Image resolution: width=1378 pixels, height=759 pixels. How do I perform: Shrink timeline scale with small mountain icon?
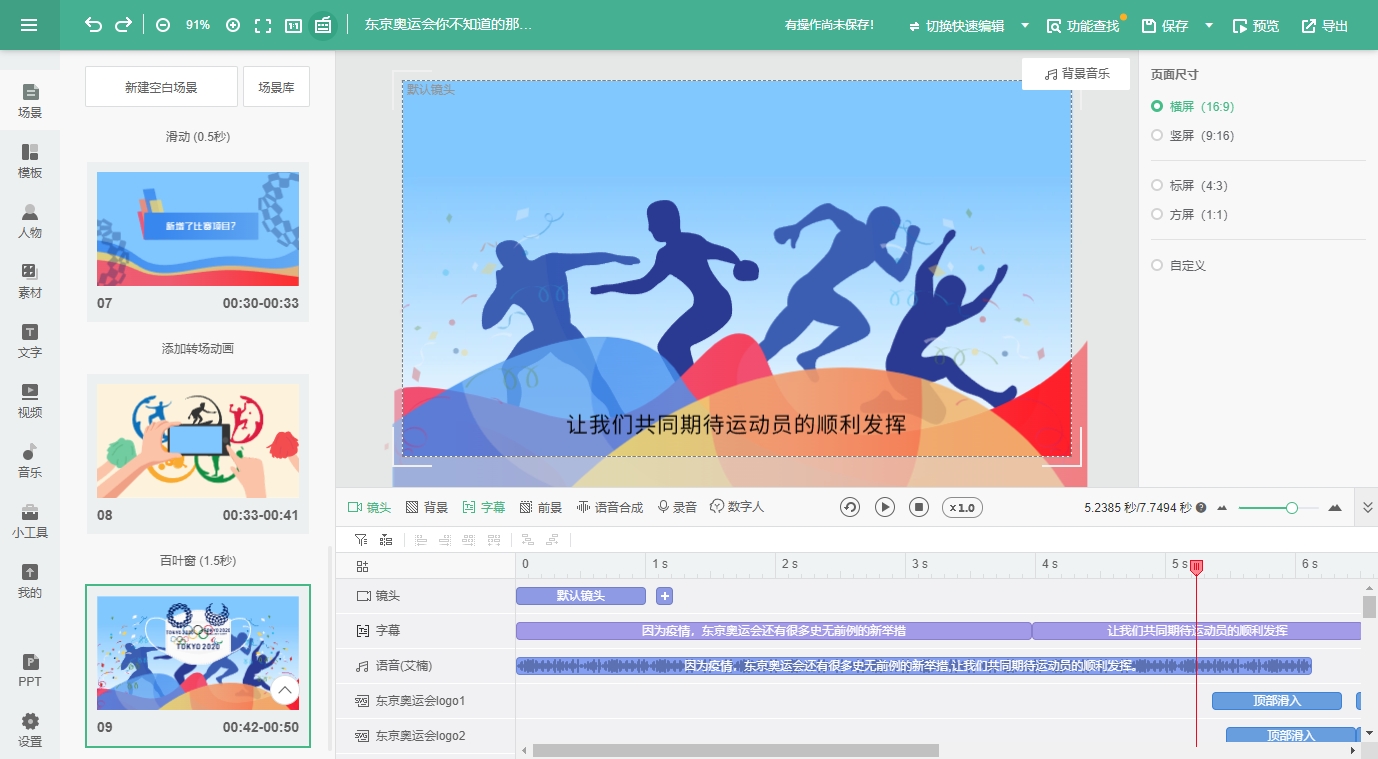pyautogui.click(x=1222, y=508)
